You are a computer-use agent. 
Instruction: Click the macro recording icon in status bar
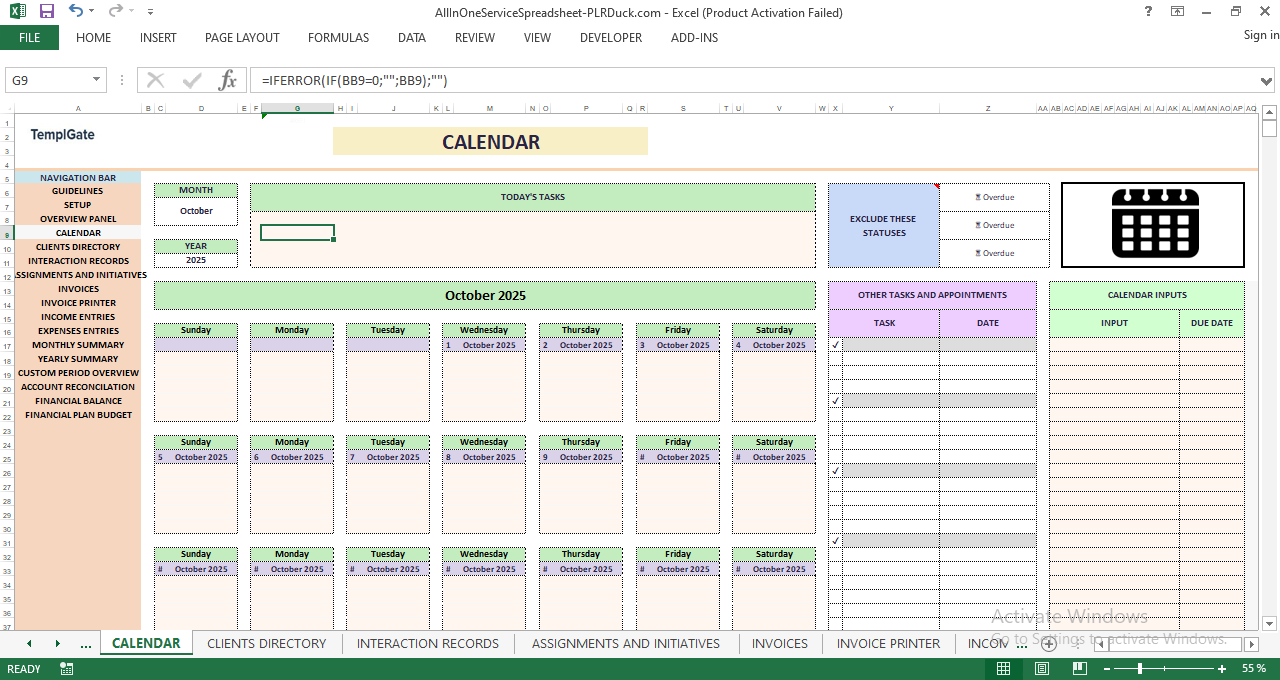point(67,668)
